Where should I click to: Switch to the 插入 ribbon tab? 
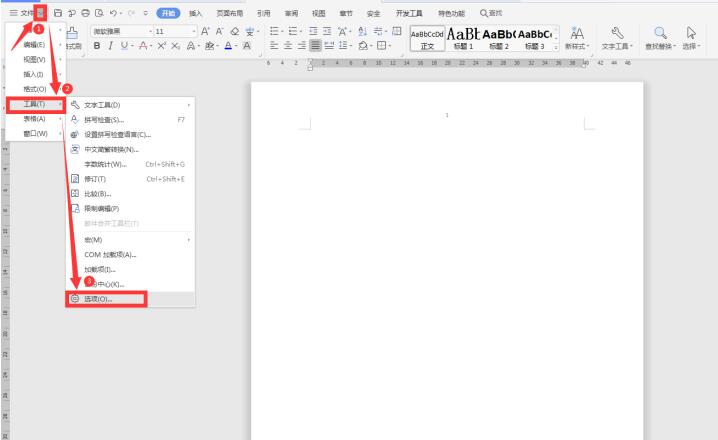click(195, 13)
